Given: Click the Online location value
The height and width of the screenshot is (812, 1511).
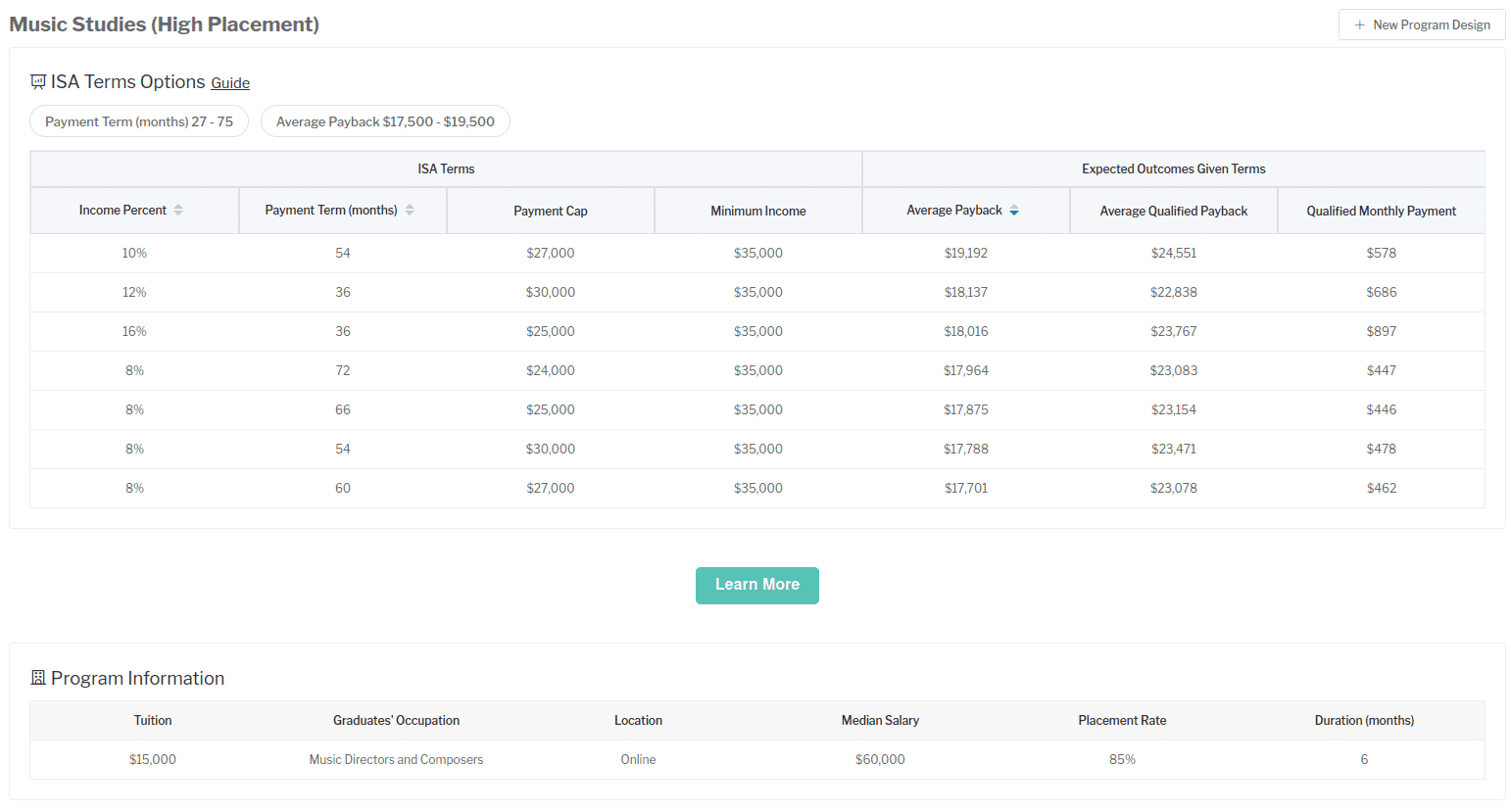Looking at the screenshot, I should (638, 759).
